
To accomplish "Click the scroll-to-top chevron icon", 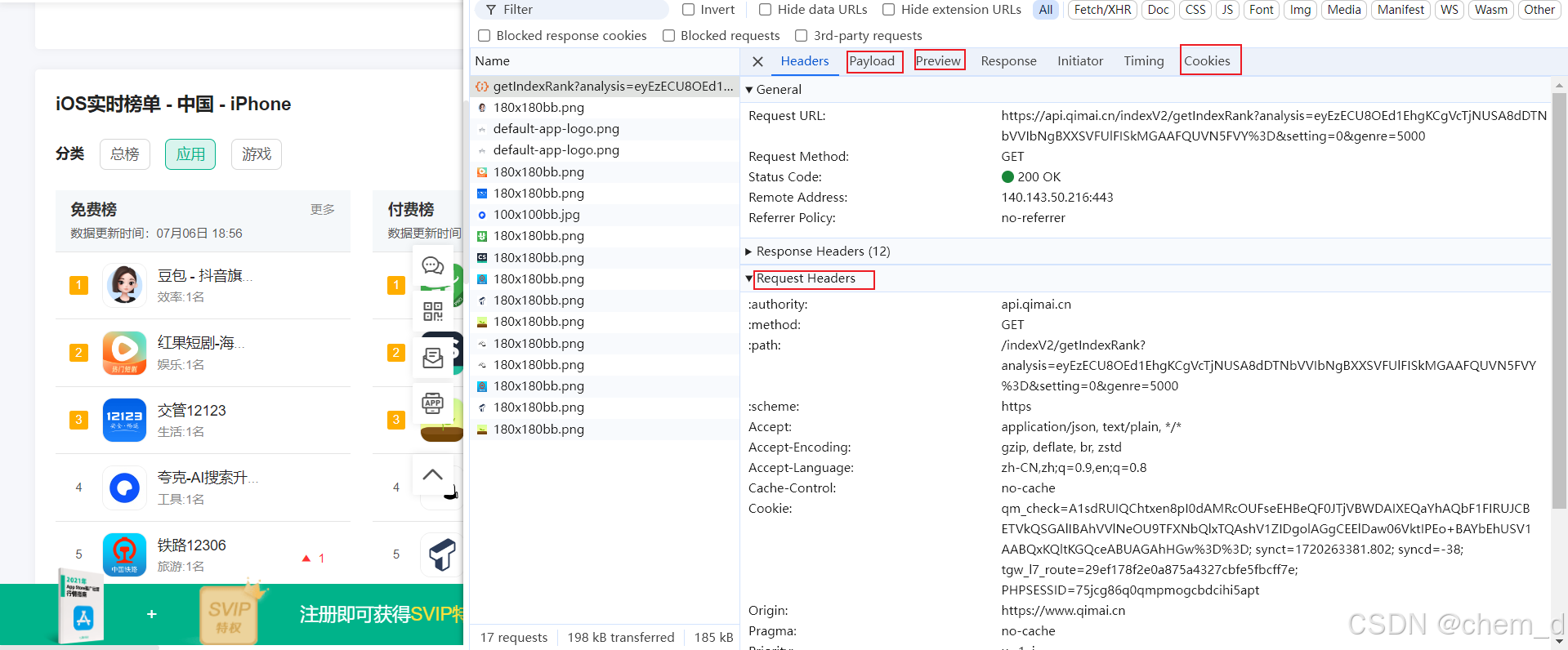I will [x=432, y=474].
